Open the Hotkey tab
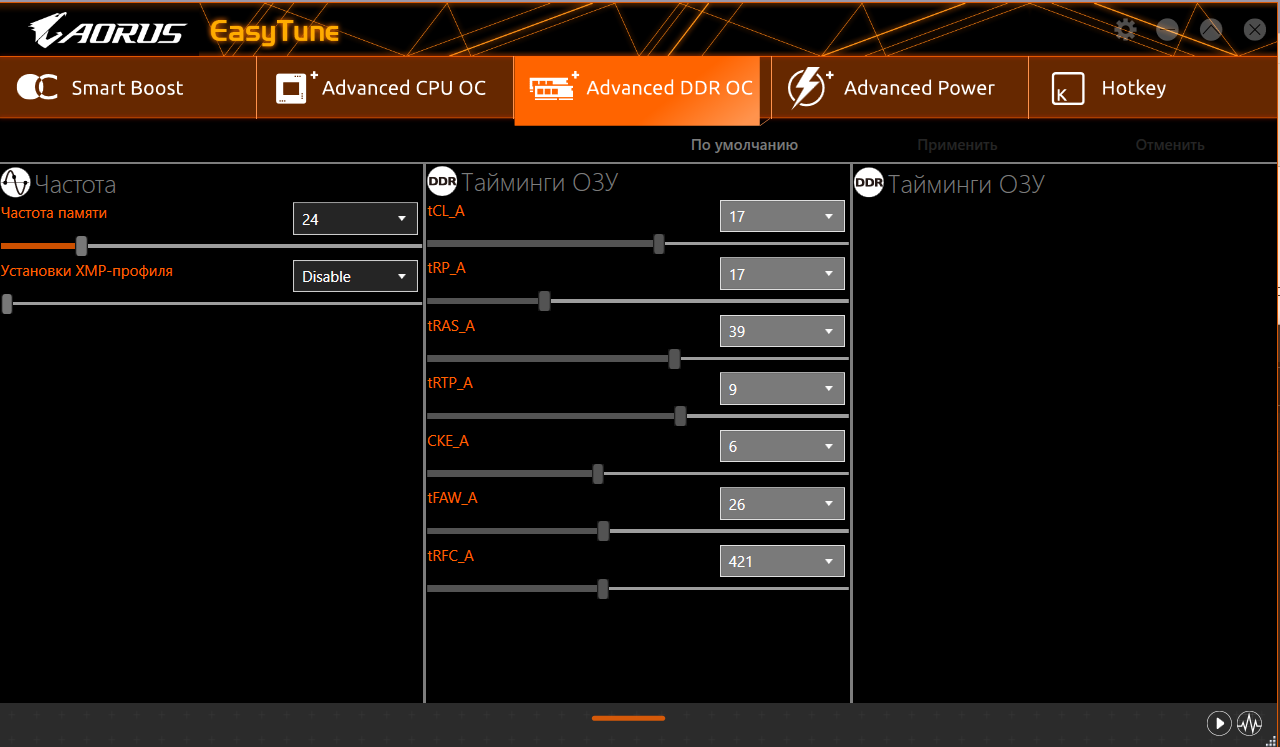 tap(1154, 88)
